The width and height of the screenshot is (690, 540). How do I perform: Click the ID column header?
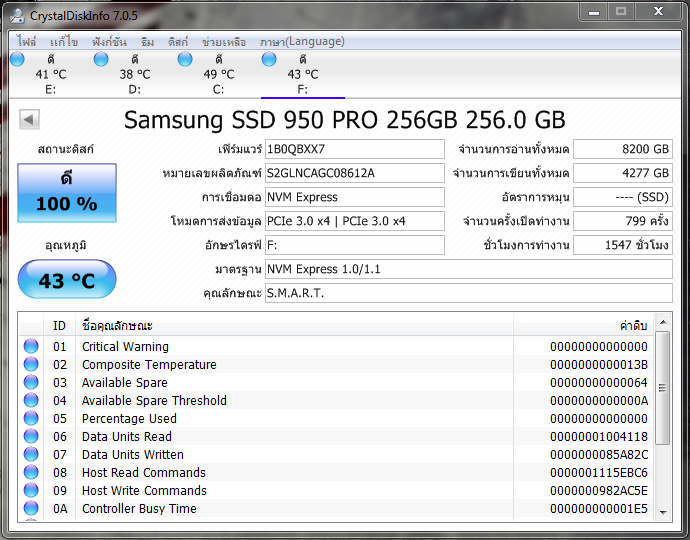coord(60,326)
